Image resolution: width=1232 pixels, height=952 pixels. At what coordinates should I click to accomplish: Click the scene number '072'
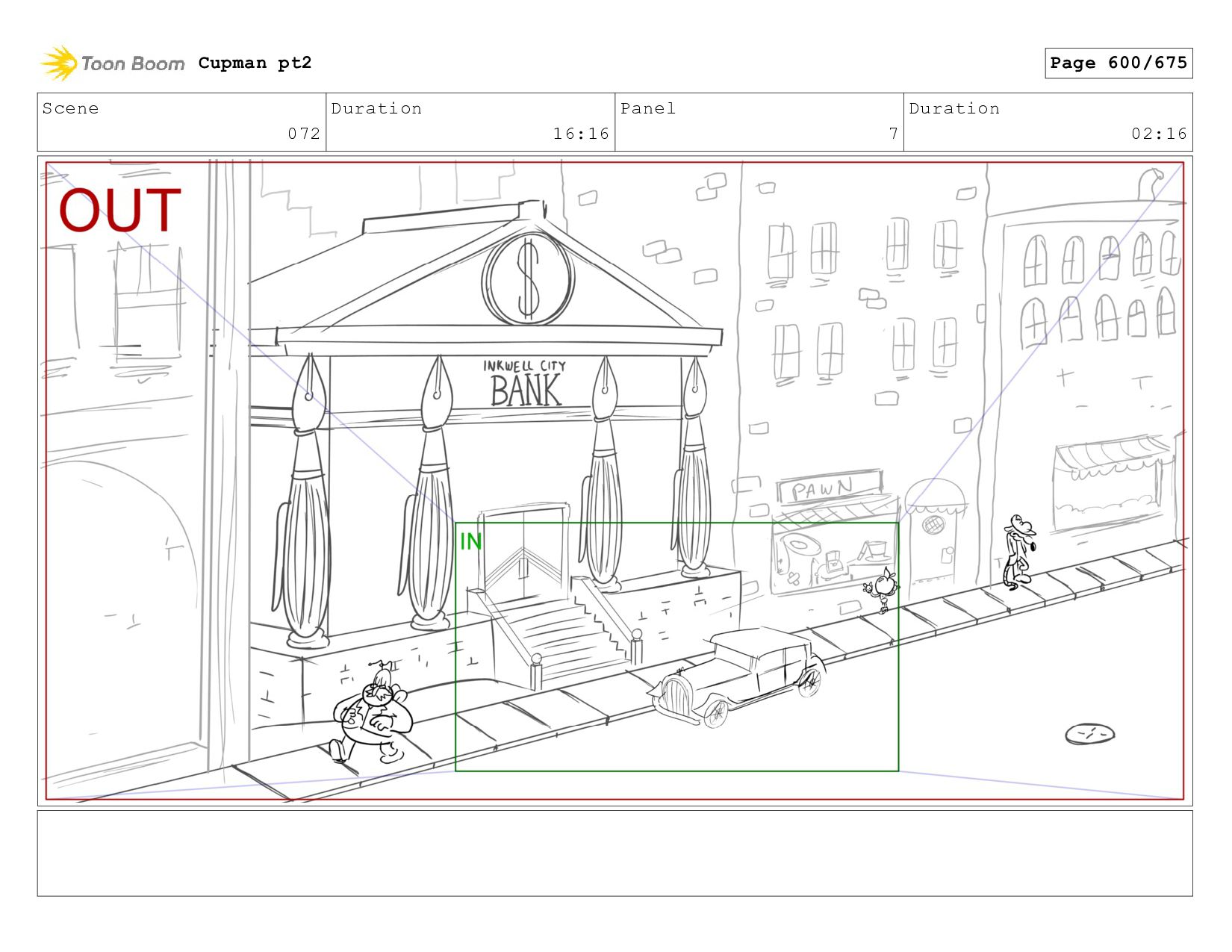coord(304,134)
